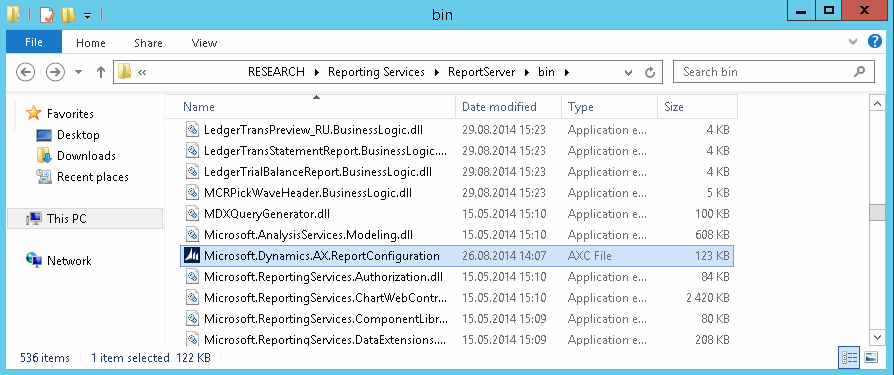Open the window system menu folder icon

tap(13, 14)
